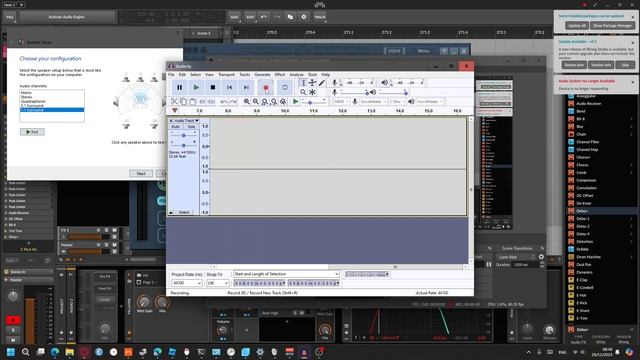The height and width of the screenshot is (360, 640).
Task: Click the green Play button in Audacity
Action: click(x=196, y=87)
